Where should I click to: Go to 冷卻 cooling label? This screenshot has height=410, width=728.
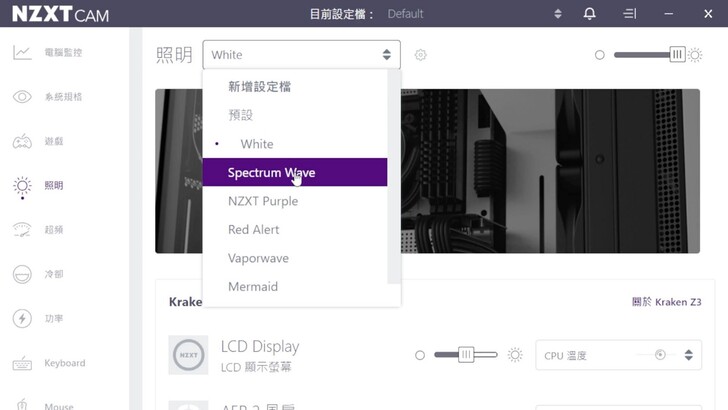pyautogui.click(x=54, y=274)
